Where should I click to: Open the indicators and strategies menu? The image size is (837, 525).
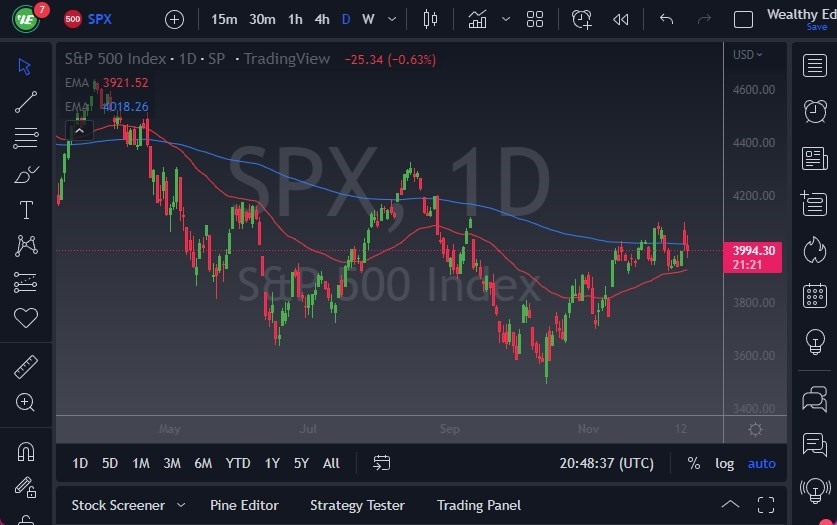point(477,20)
